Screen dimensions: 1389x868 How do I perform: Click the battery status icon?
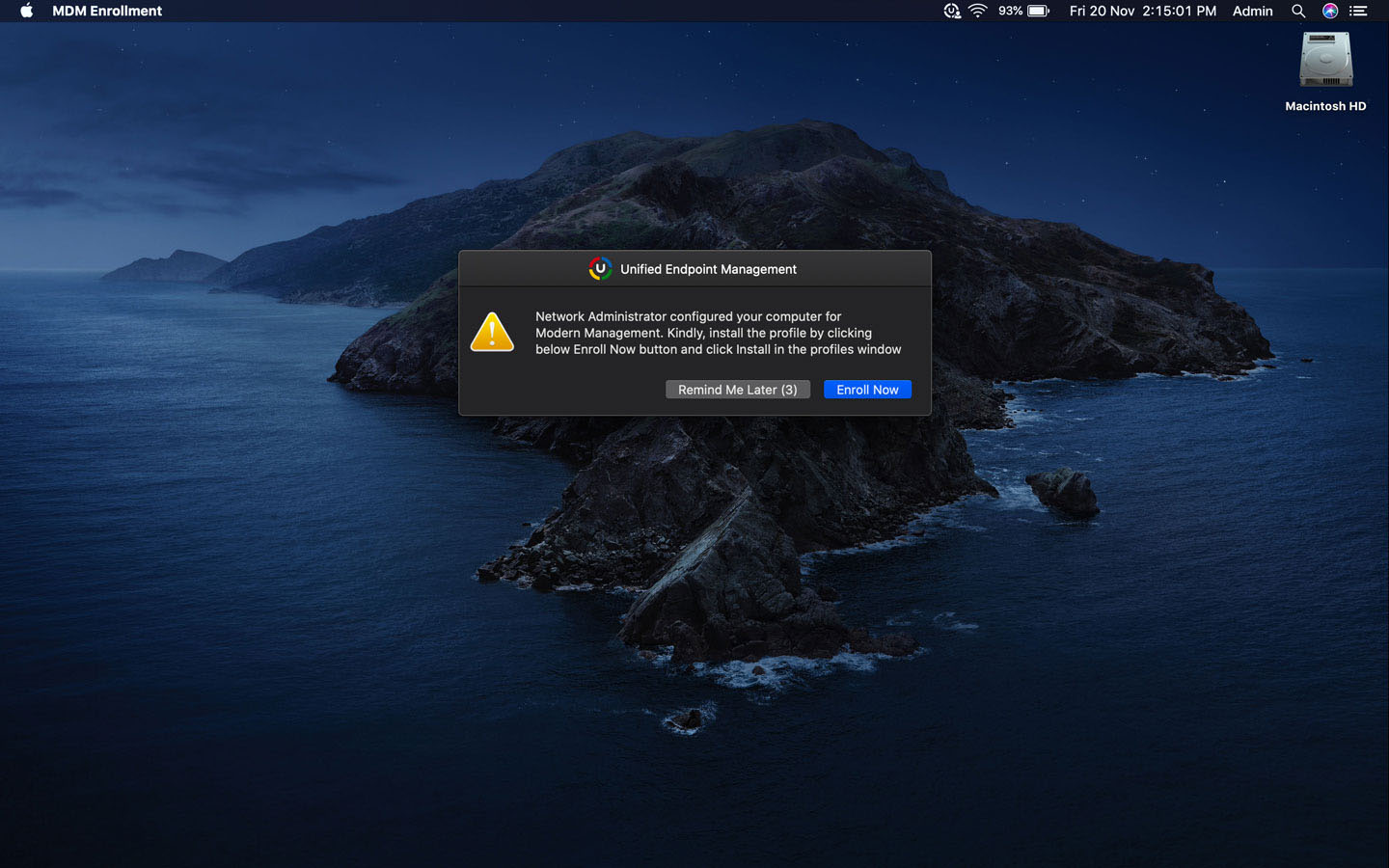coord(1036,11)
